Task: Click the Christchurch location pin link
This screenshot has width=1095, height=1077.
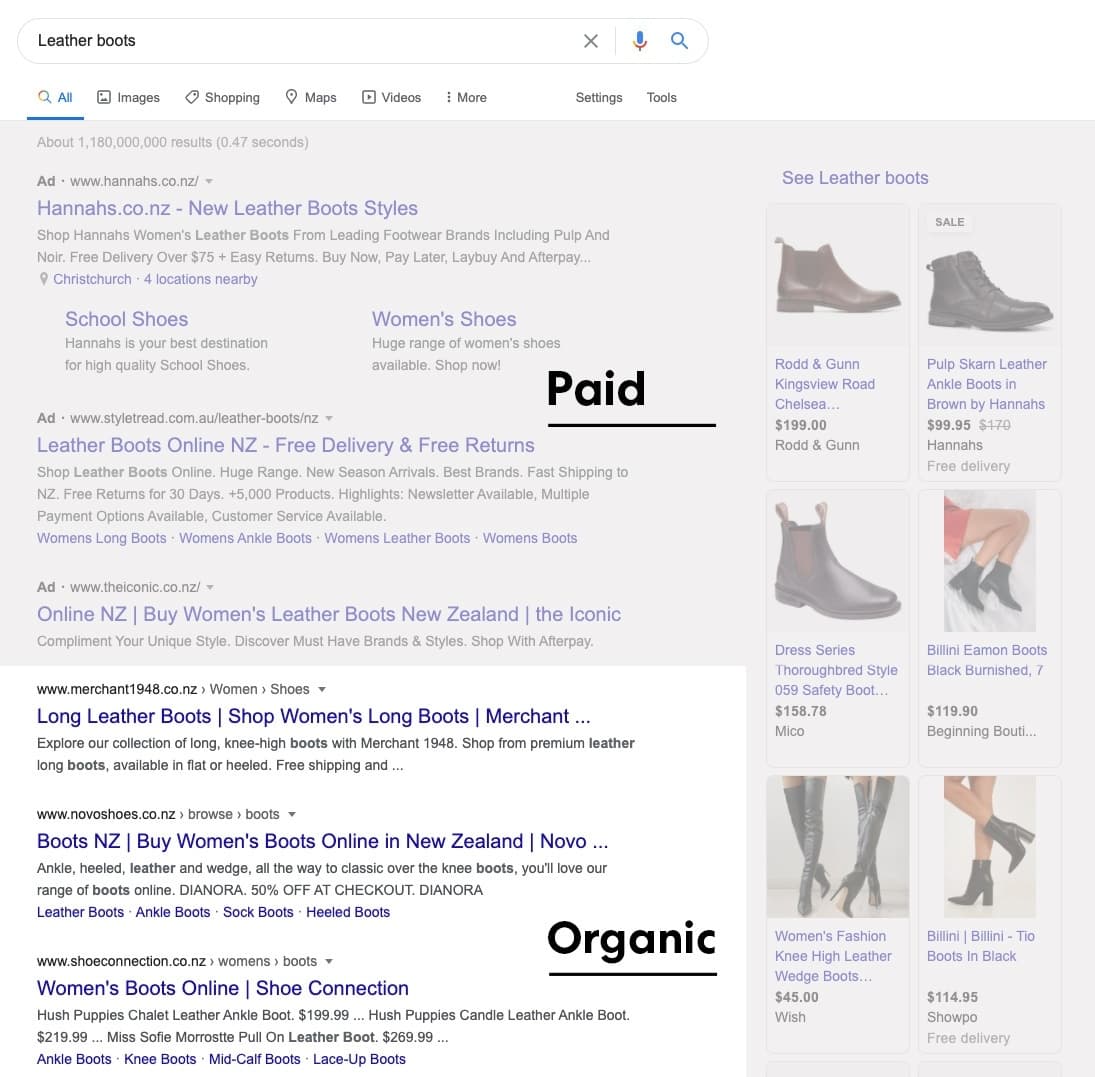Action: [x=91, y=279]
